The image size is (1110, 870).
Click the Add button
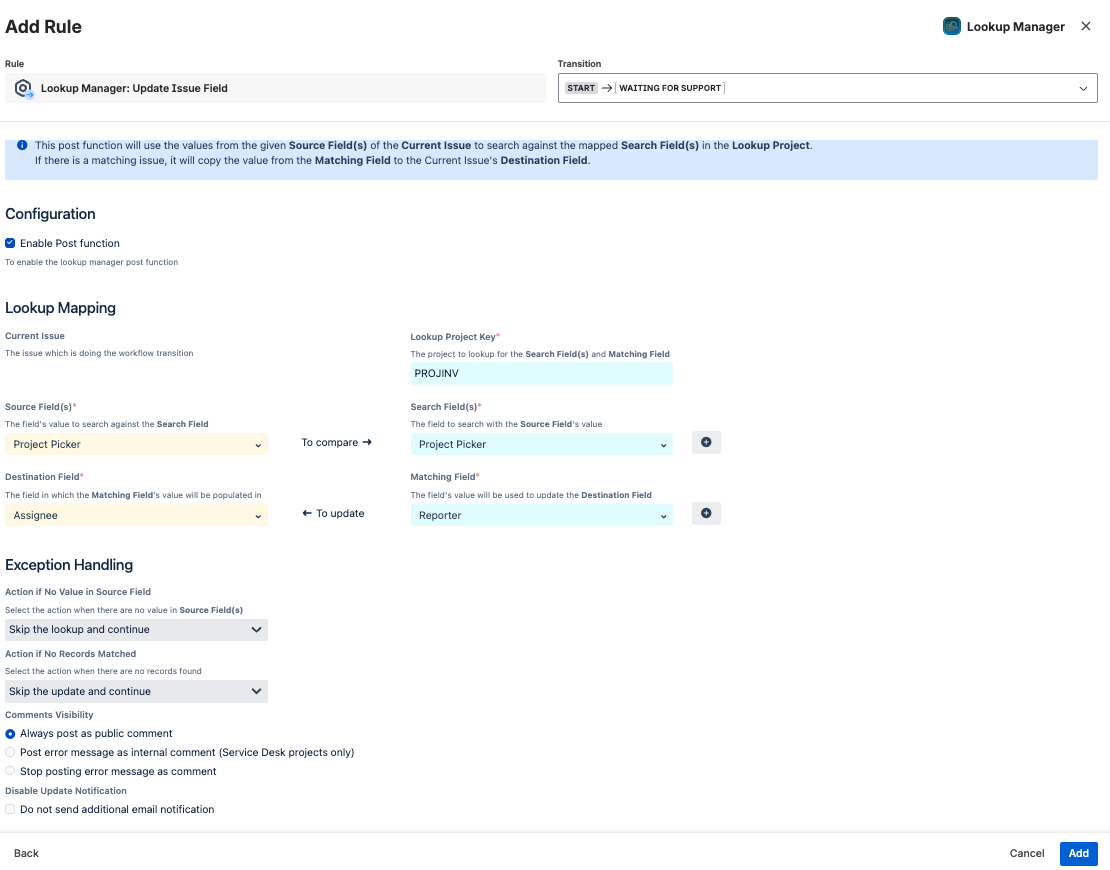[x=1078, y=853]
